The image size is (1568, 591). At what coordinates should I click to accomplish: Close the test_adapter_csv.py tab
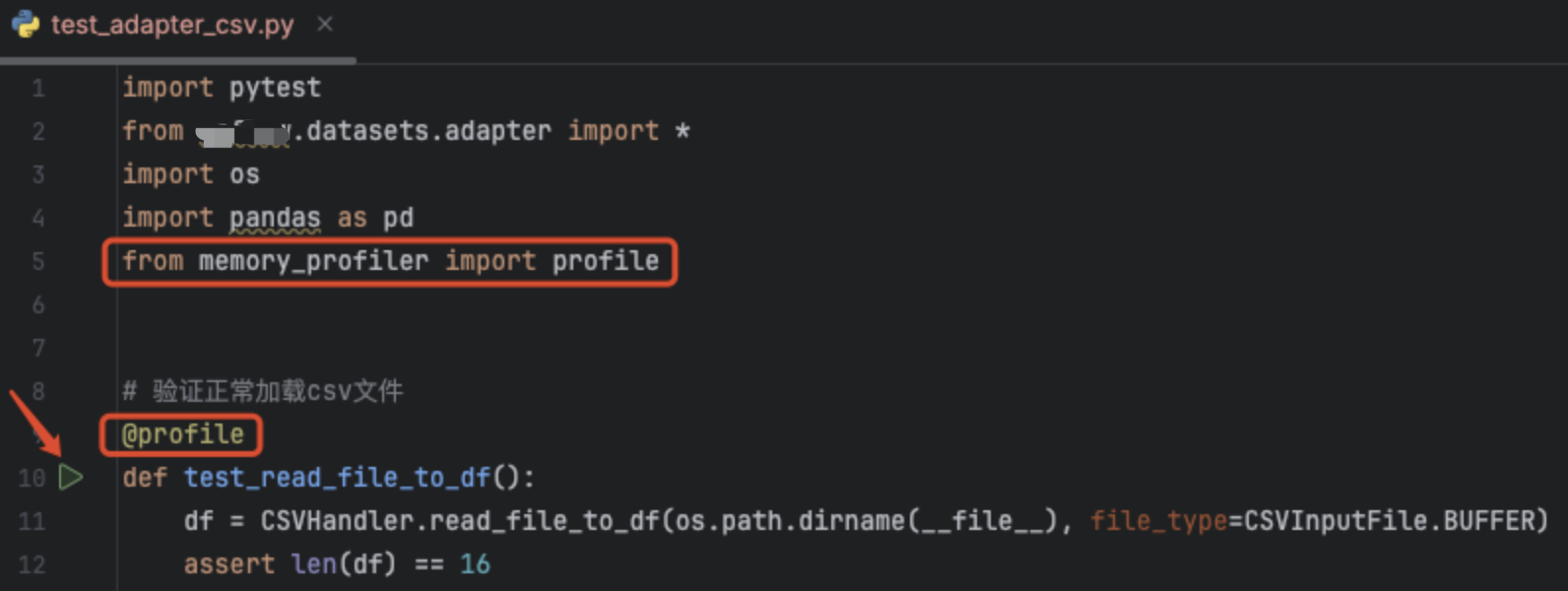tap(325, 25)
